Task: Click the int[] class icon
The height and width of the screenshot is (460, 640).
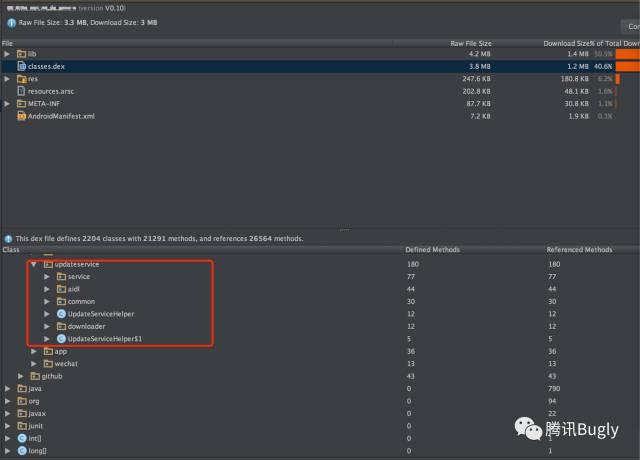Action: [22, 438]
